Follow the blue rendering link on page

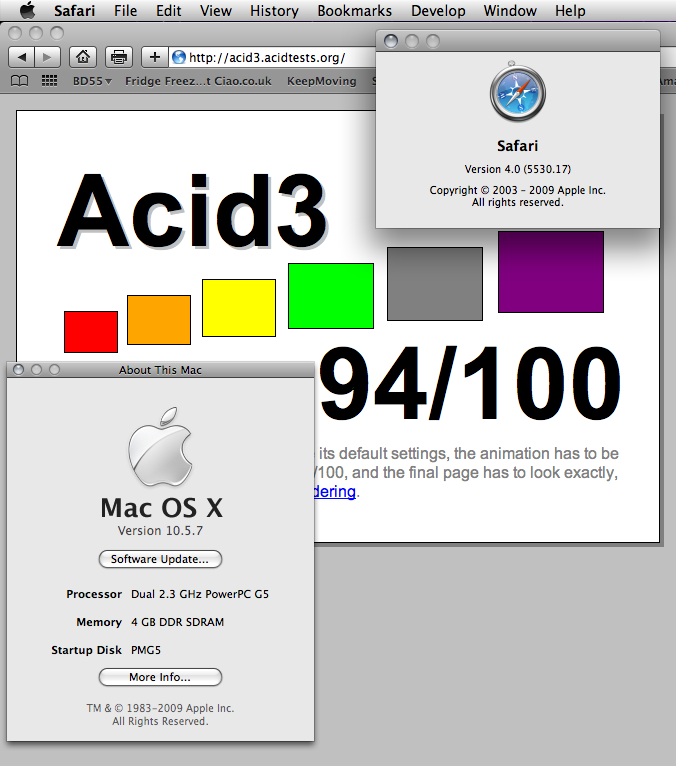coord(334,491)
